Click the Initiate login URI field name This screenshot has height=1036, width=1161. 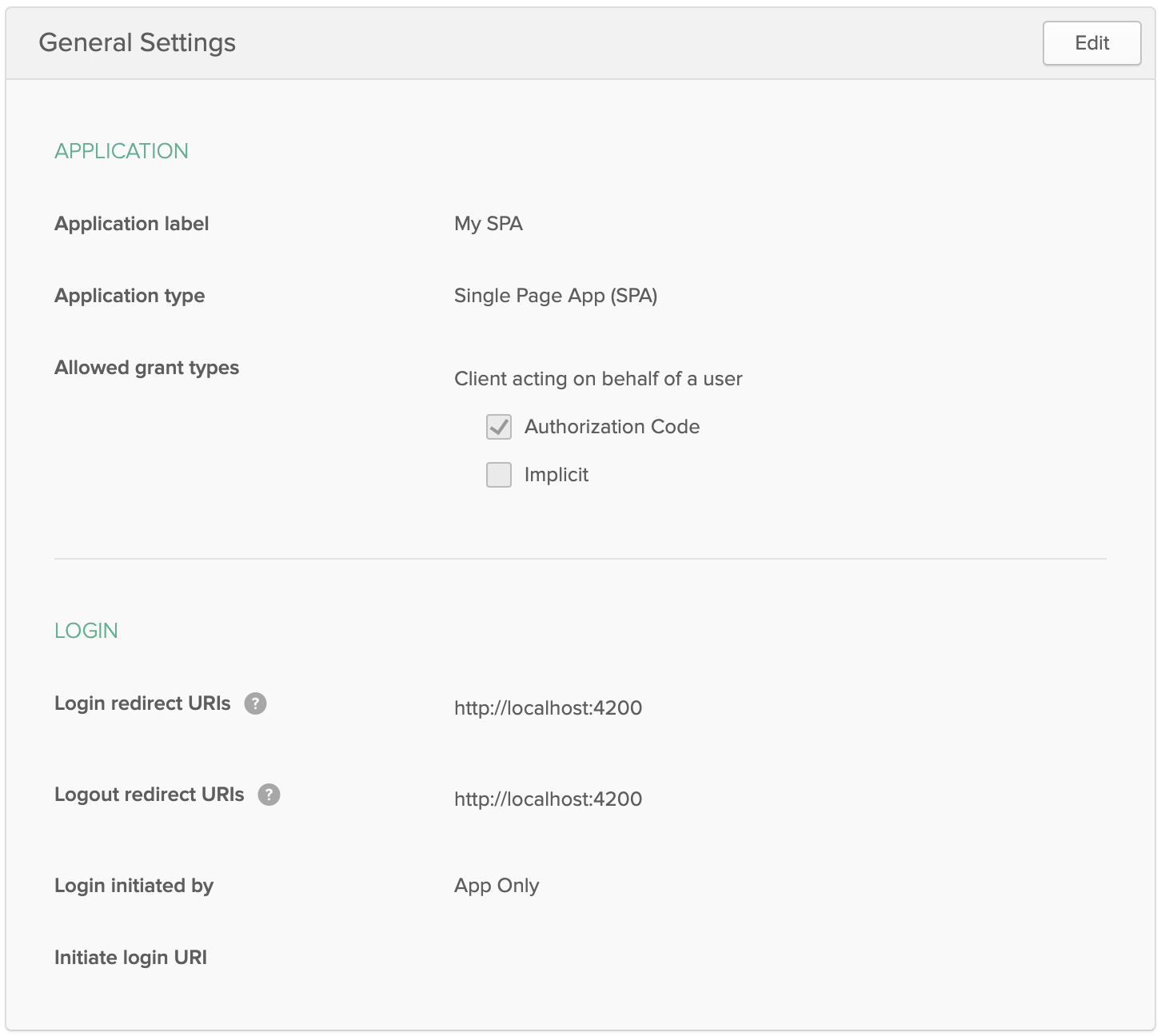(130, 958)
